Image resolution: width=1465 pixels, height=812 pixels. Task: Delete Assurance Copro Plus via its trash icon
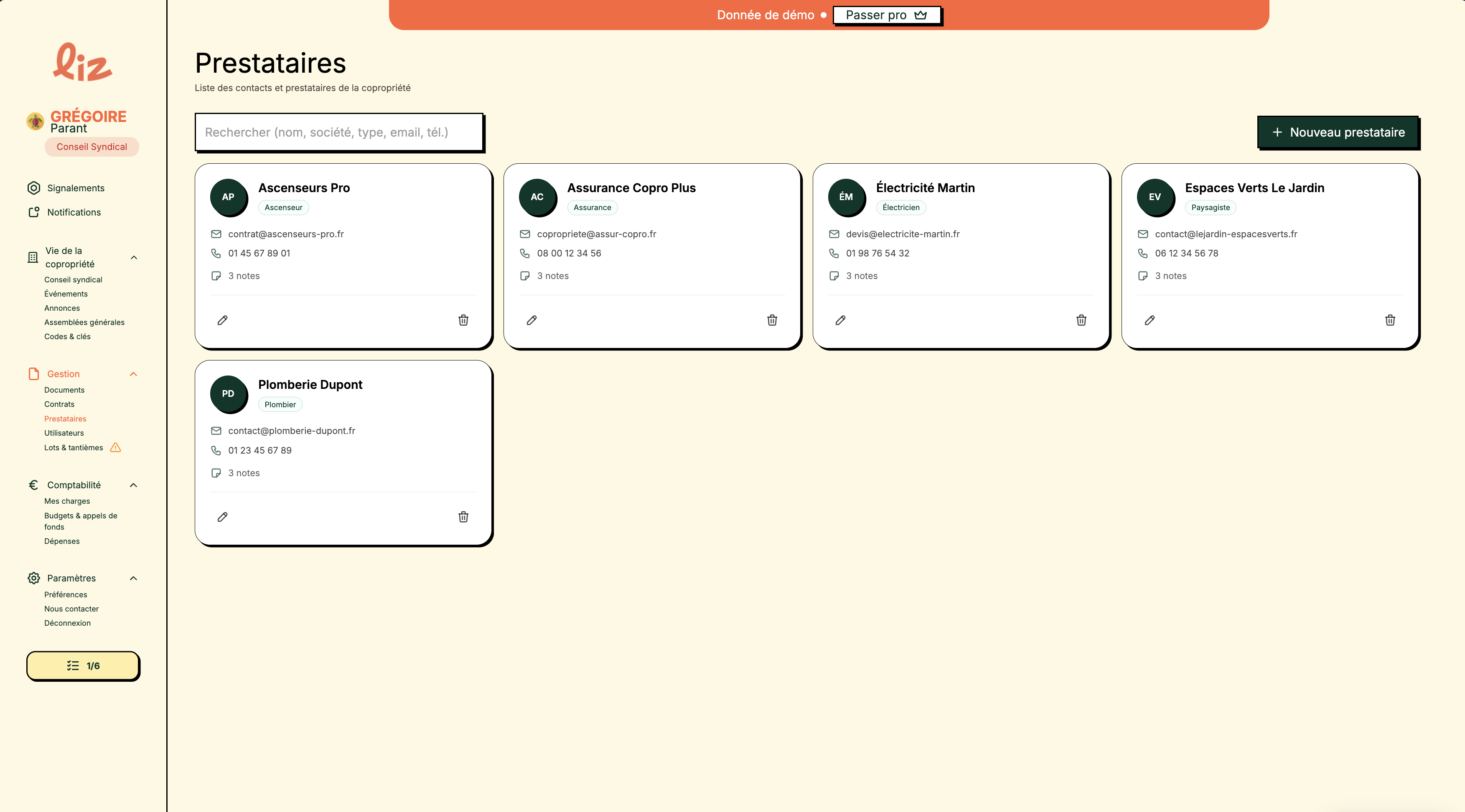pyautogui.click(x=772, y=320)
